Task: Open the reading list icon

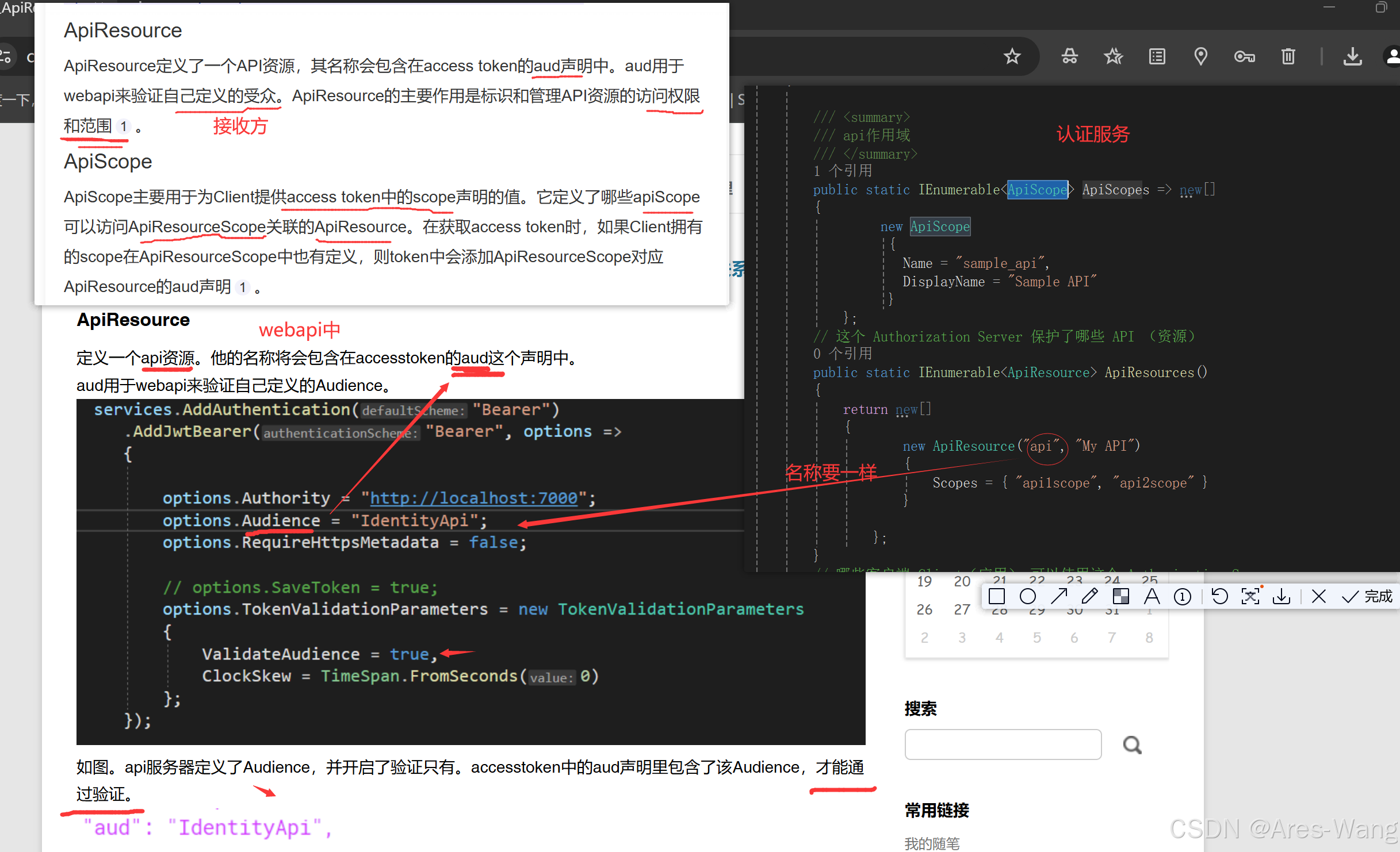Action: 1157,56
